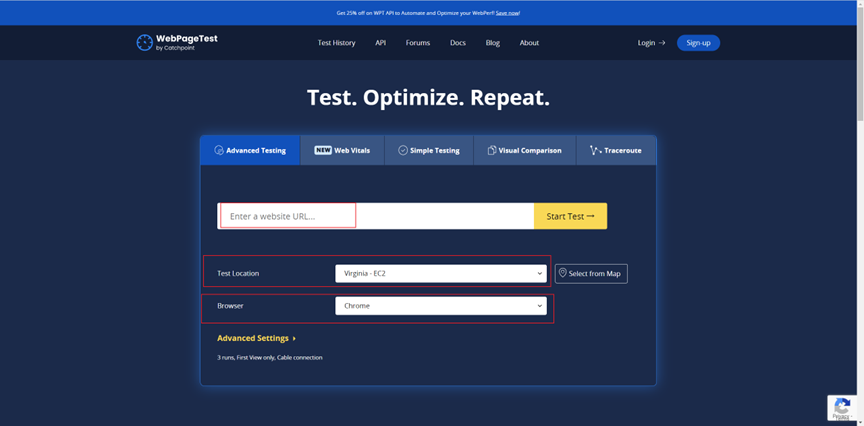Click the Advanced Testing tab icon
864x426 pixels.
(x=219, y=150)
